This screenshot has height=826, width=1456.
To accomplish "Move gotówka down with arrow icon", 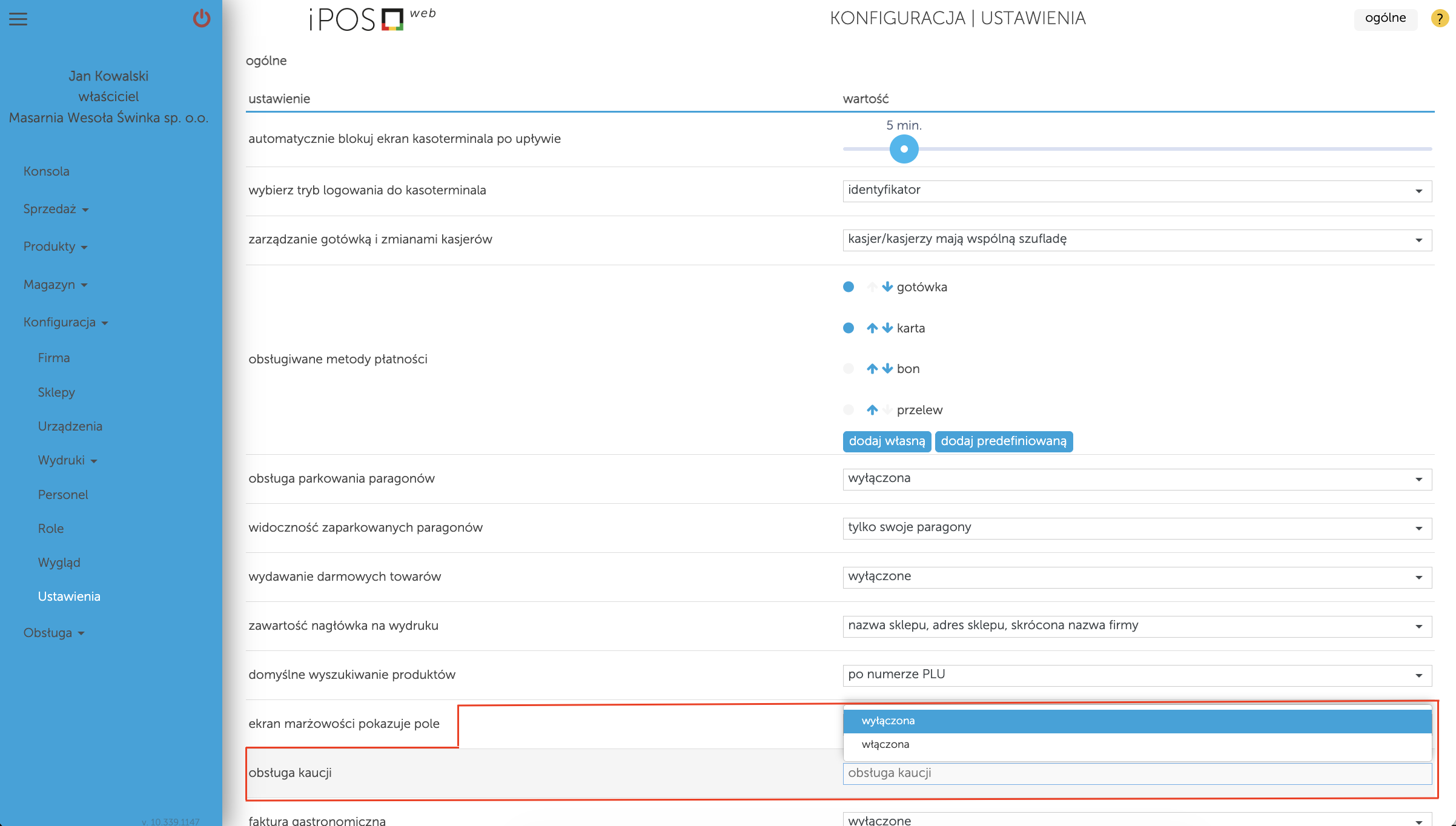I will point(887,287).
